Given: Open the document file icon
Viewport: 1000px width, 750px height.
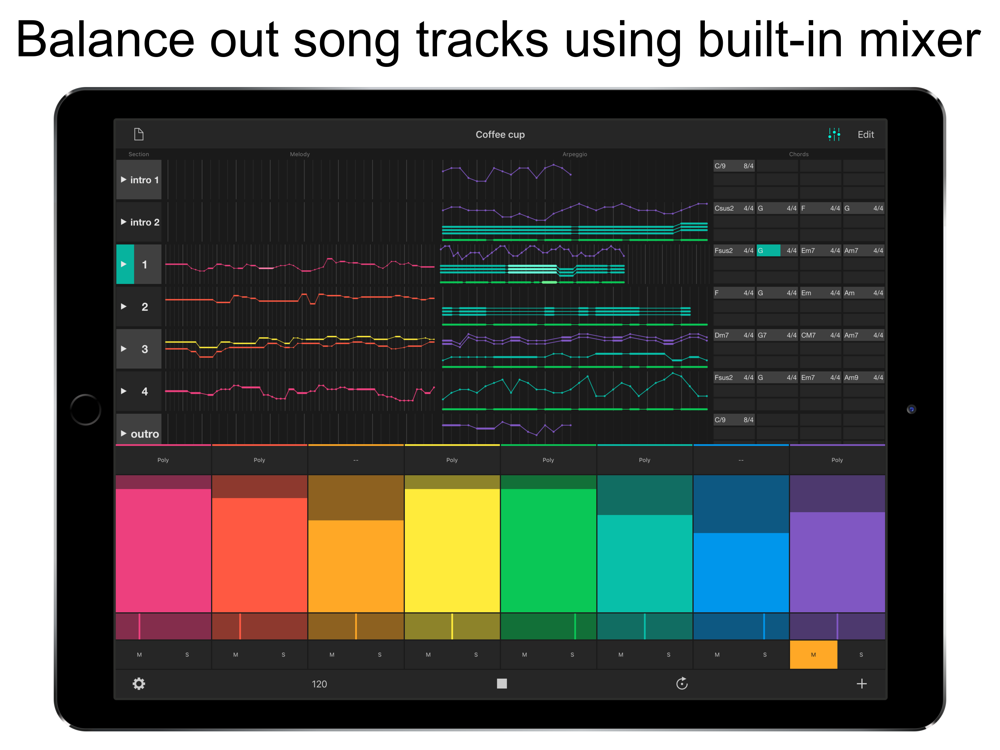Looking at the screenshot, I should click(138, 134).
